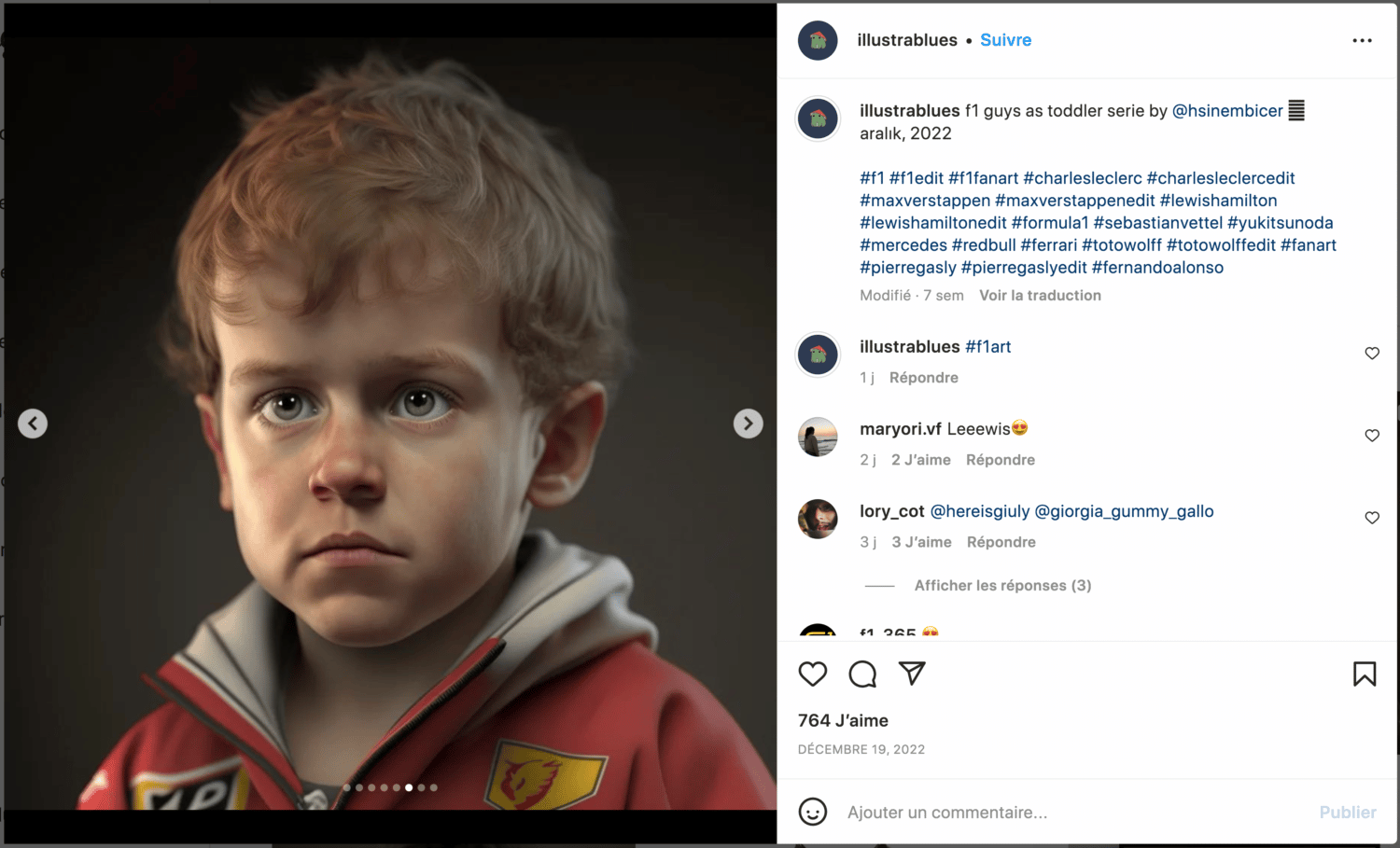Viewport: 1400px width, 848px height.
Task: Like the illustrablues #f1art comment
Action: (x=1372, y=354)
